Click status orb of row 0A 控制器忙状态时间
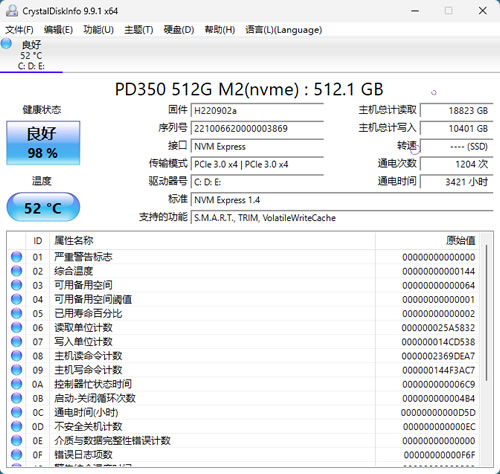This screenshot has width=500, height=474. click(16, 384)
